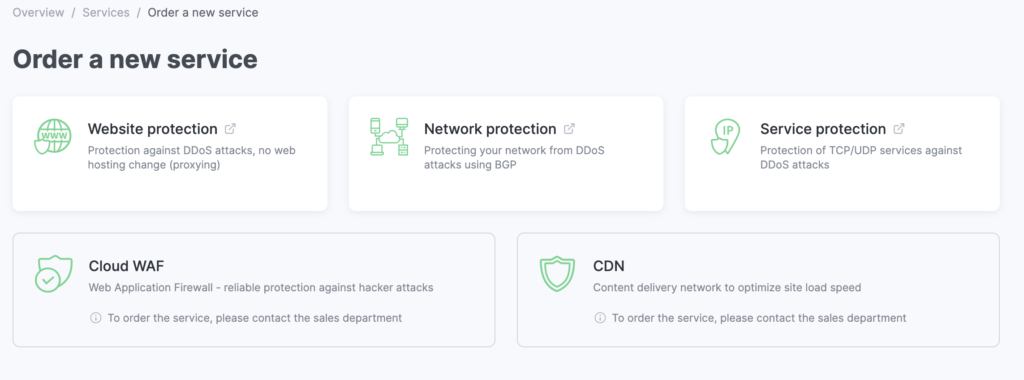Click the Website protection globe icon
This screenshot has height=380, width=1024.
pyautogui.click(x=52, y=136)
